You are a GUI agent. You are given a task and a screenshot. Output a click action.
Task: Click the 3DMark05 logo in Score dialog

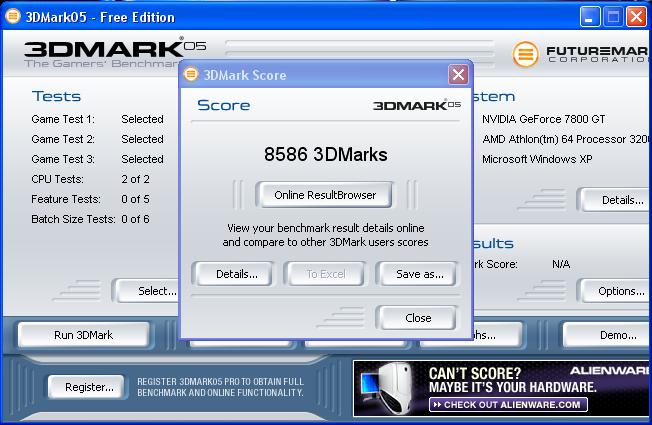click(x=417, y=105)
